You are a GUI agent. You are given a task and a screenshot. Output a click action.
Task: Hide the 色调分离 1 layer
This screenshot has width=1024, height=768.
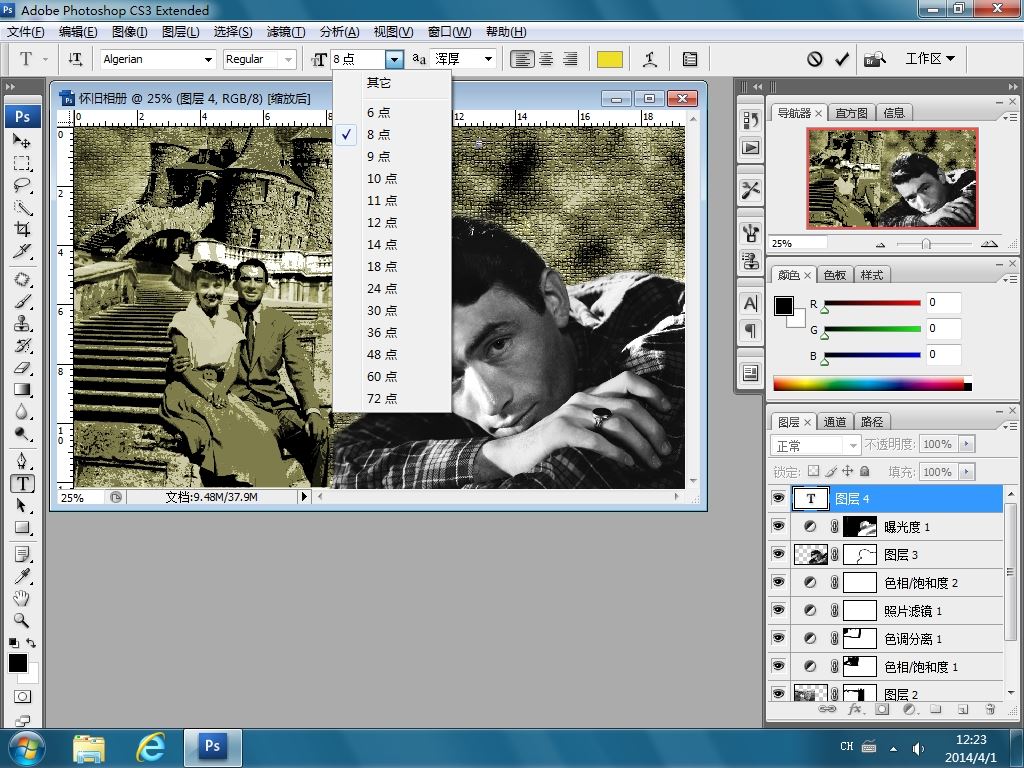point(778,639)
